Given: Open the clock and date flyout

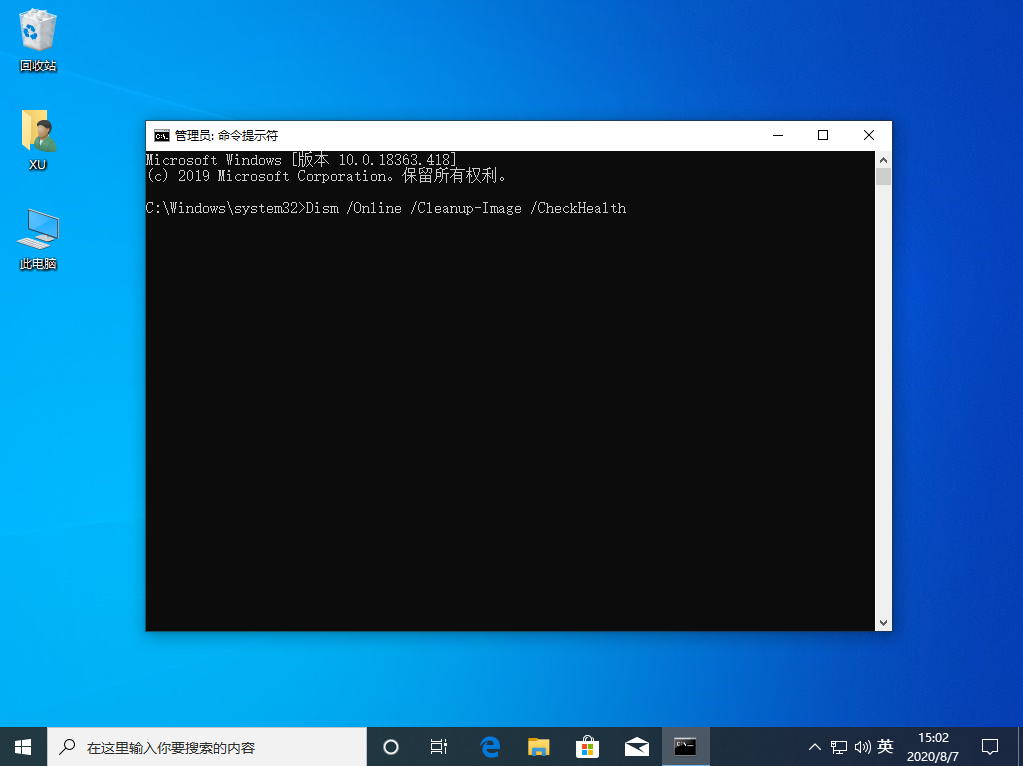Looking at the screenshot, I should [934, 746].
